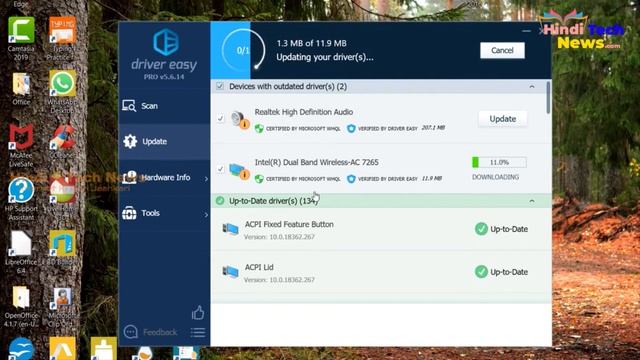
Task: Click the Scan magnifier icon
Action: (x=129, y=106)
